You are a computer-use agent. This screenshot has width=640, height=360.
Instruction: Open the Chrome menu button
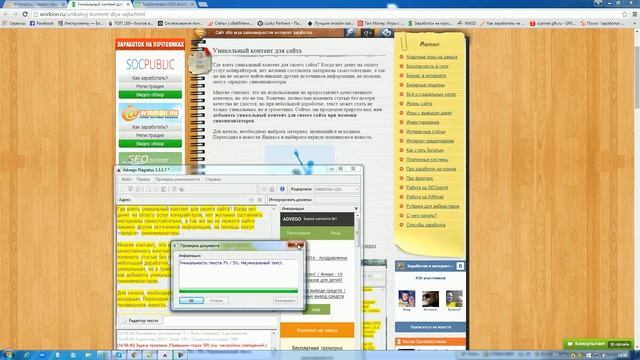pos(635,14)
